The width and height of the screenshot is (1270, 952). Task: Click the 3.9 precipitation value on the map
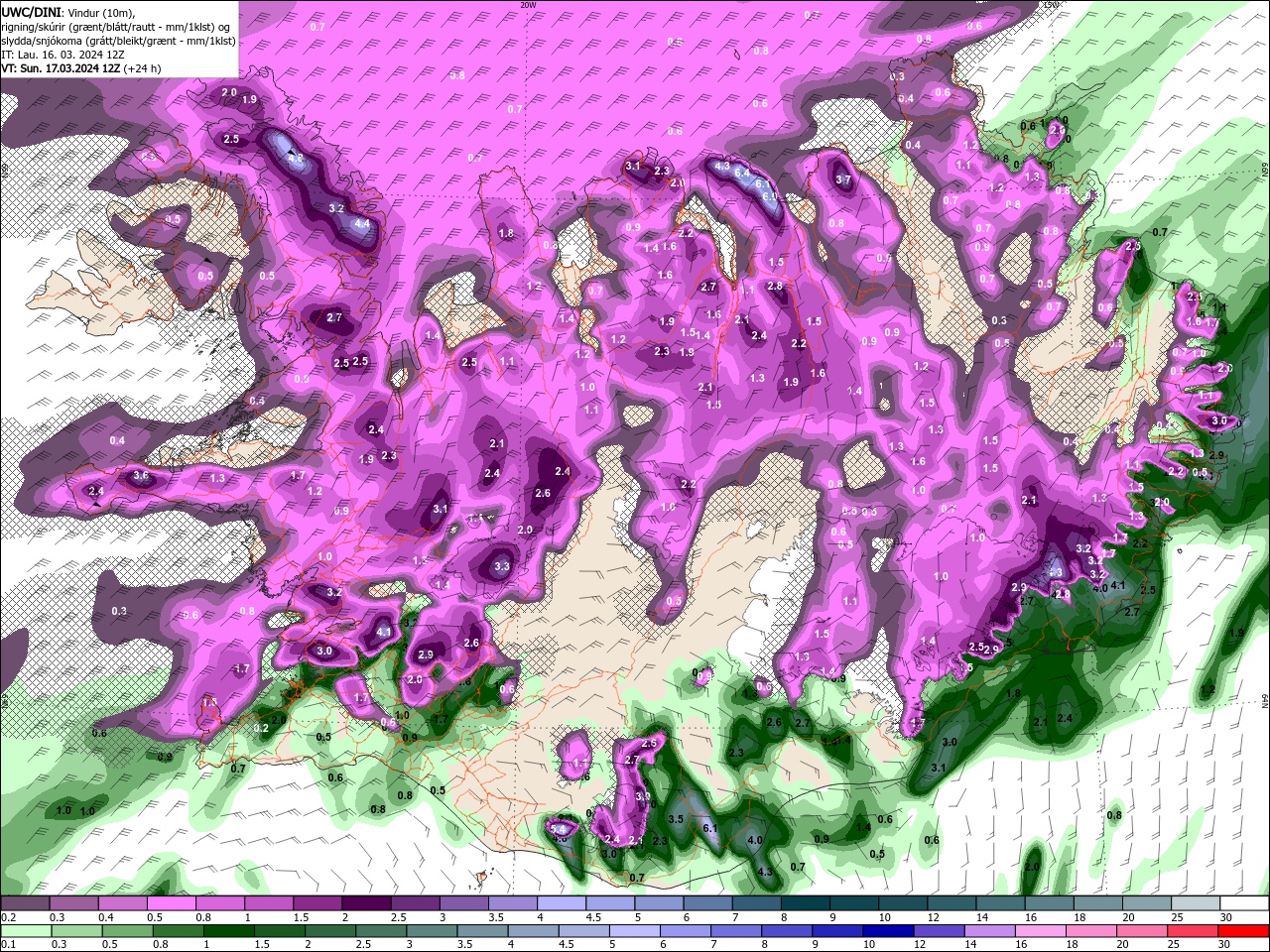[x=643, y=796]
